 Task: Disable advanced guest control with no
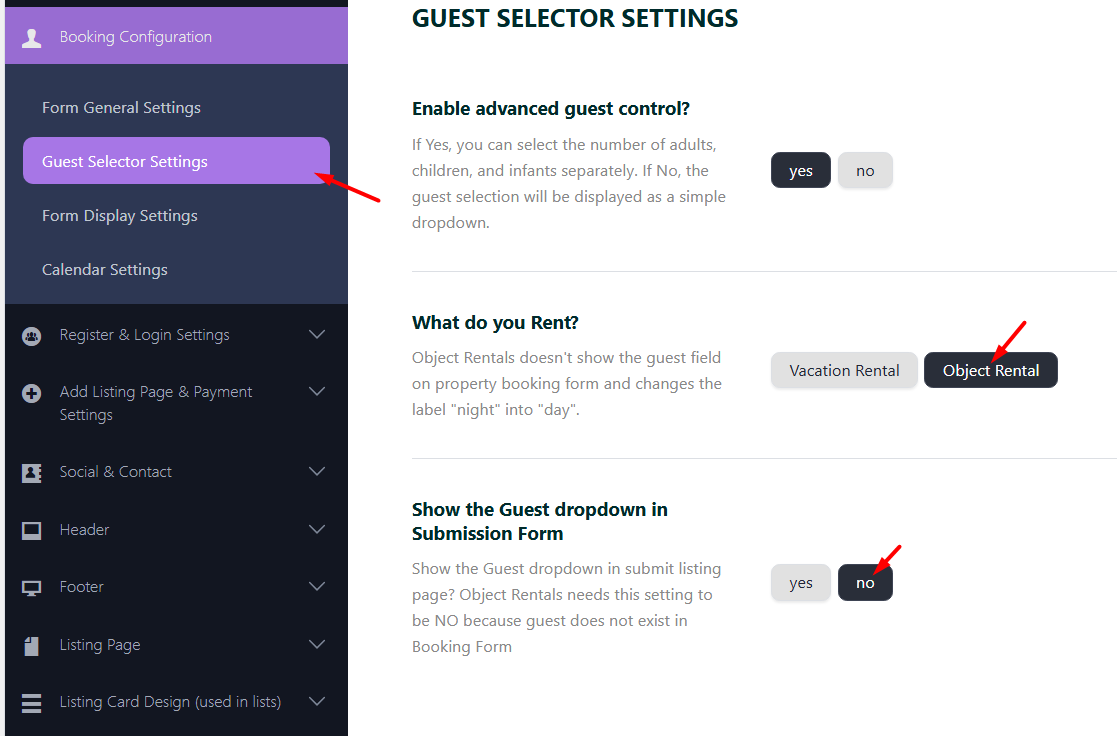click(x=865, y=171)
